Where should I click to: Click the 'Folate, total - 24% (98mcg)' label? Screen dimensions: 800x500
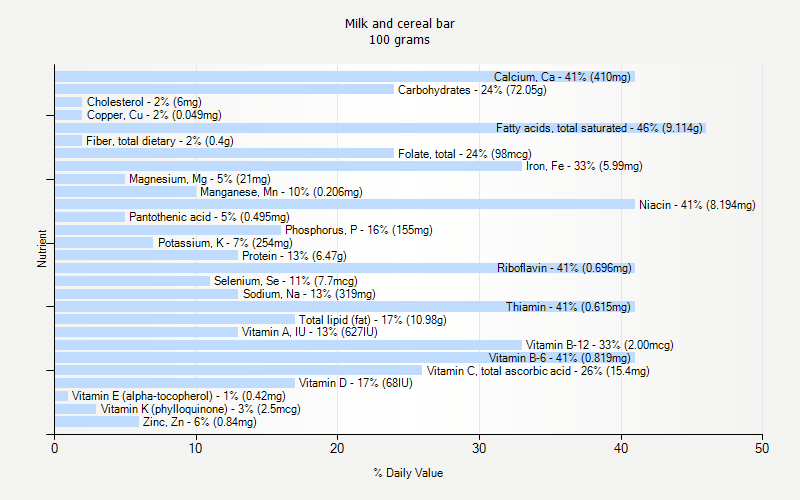point(465,154)
